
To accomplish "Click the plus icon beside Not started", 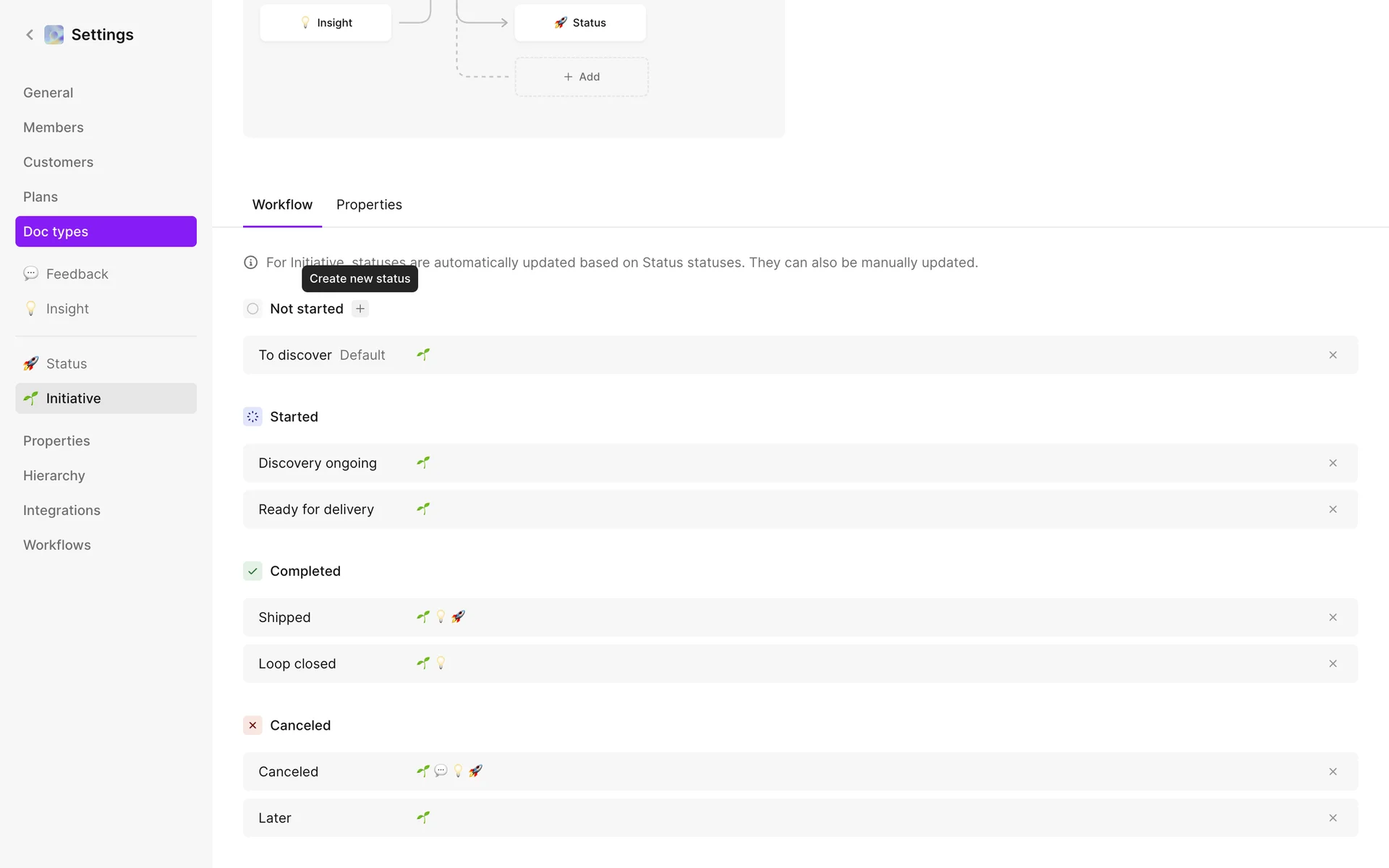I will 360,309.
